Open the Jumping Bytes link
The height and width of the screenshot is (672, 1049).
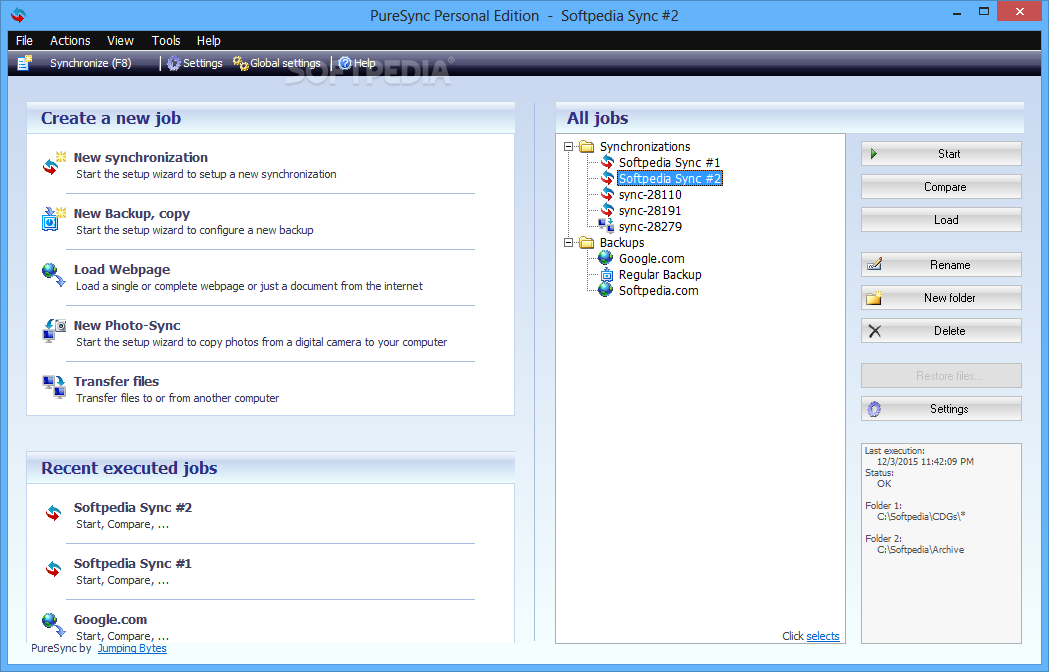pyautogui.click(x=132, y=648)
